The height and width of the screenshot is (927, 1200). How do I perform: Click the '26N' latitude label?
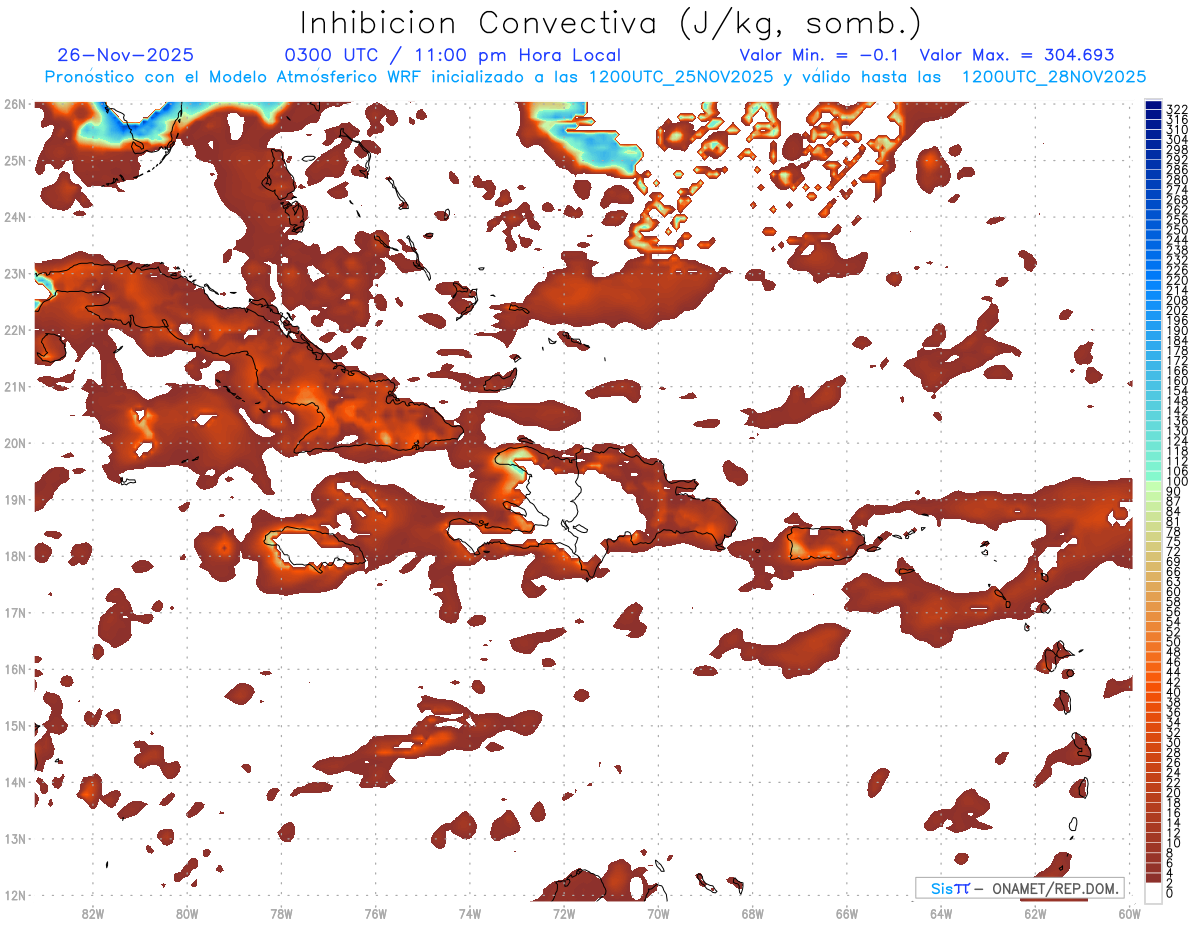[15, 104]
